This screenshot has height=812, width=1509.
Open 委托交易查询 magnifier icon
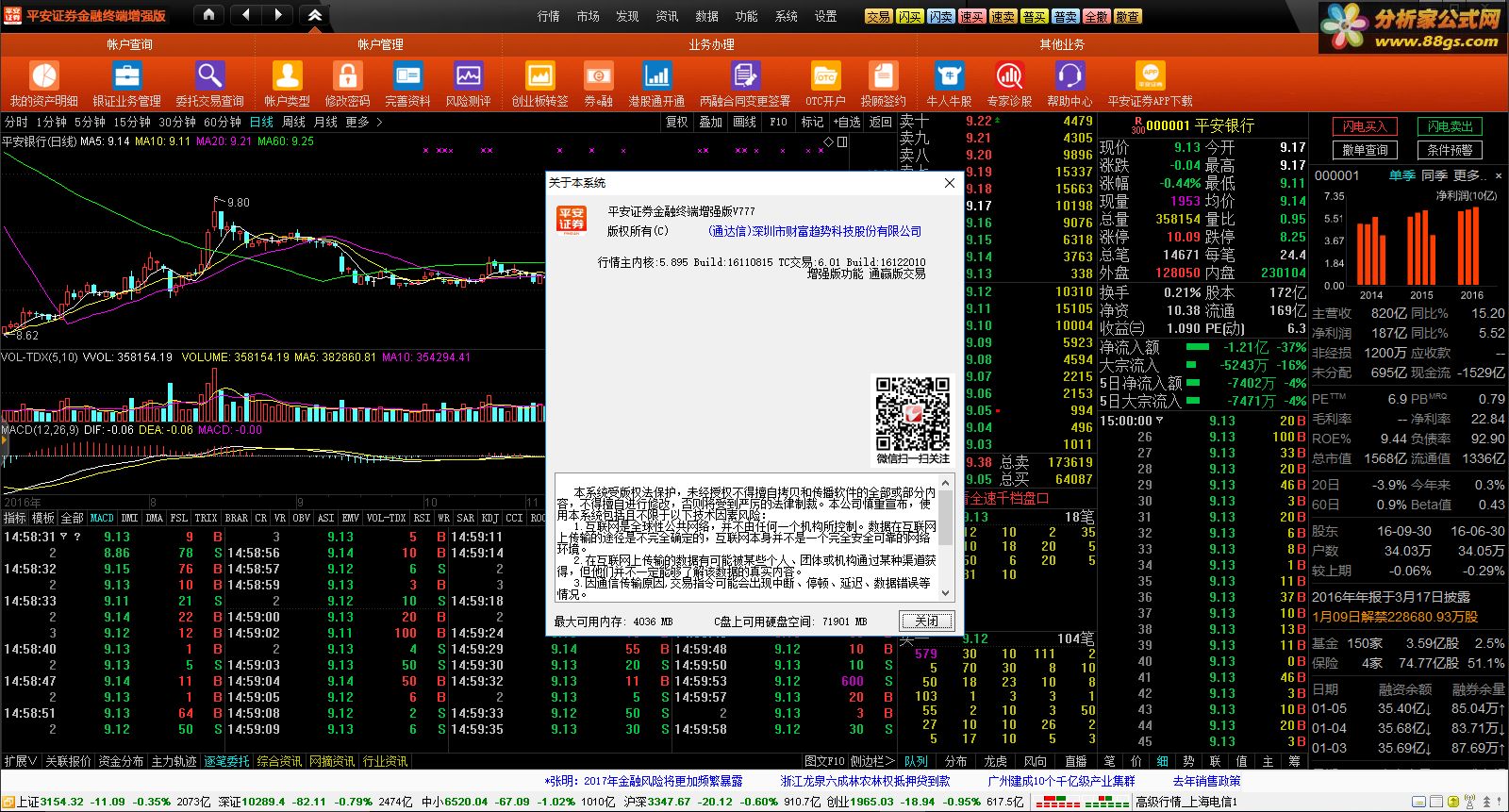(x=209, y=75)
